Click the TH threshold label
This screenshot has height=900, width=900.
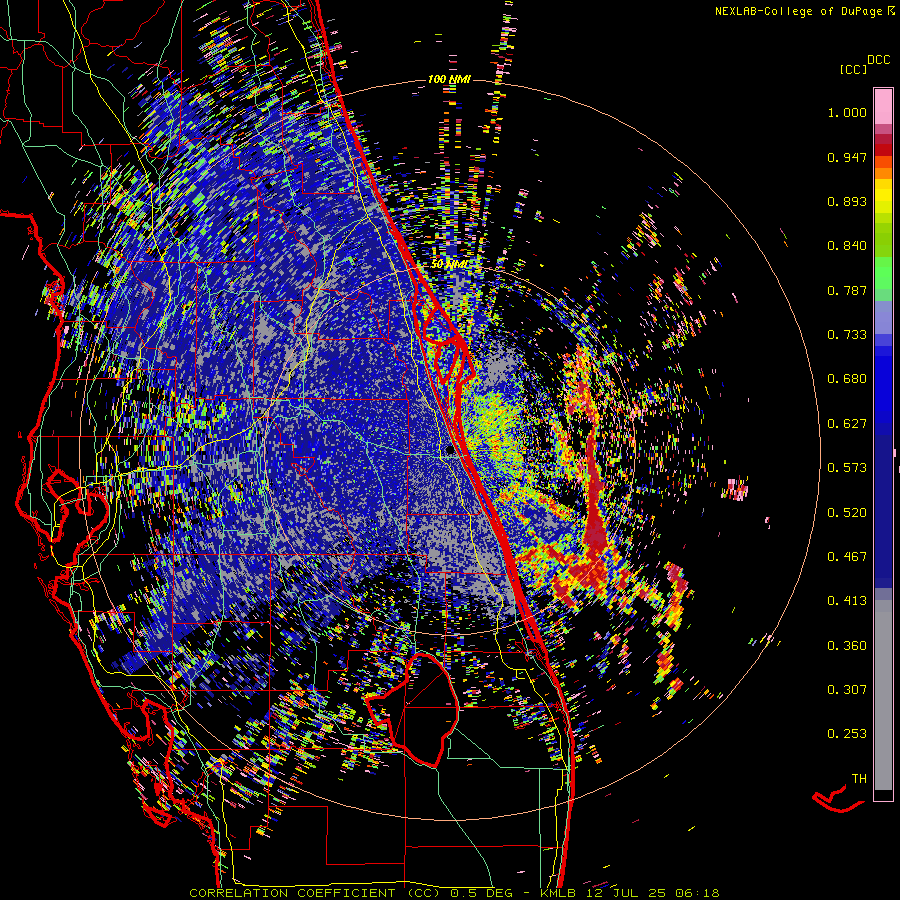[x=859, y=779]
